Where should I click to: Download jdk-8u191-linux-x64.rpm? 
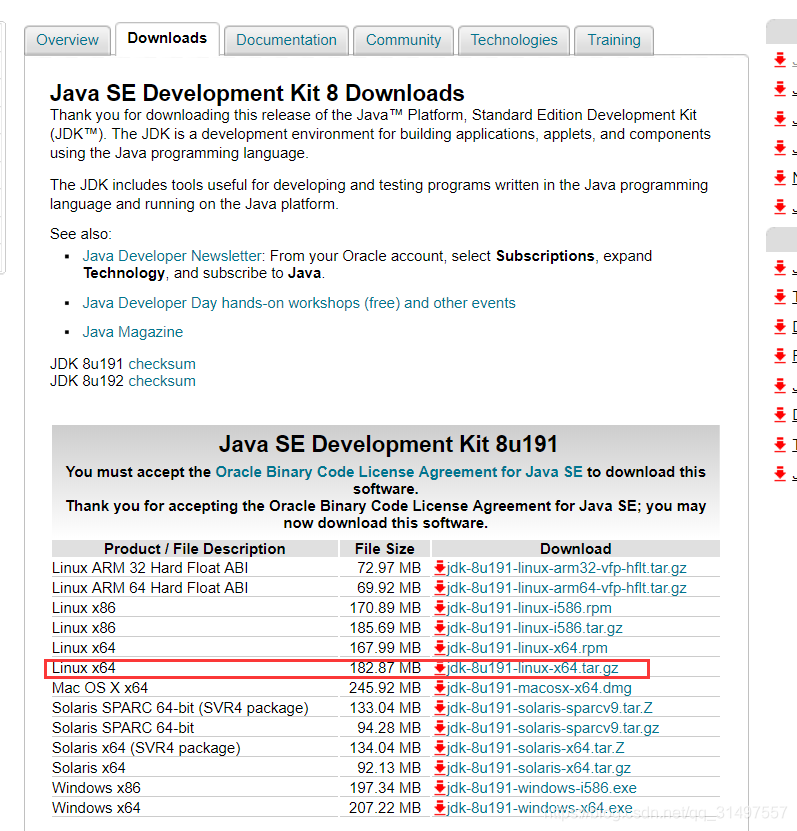[x=527, y=648]
